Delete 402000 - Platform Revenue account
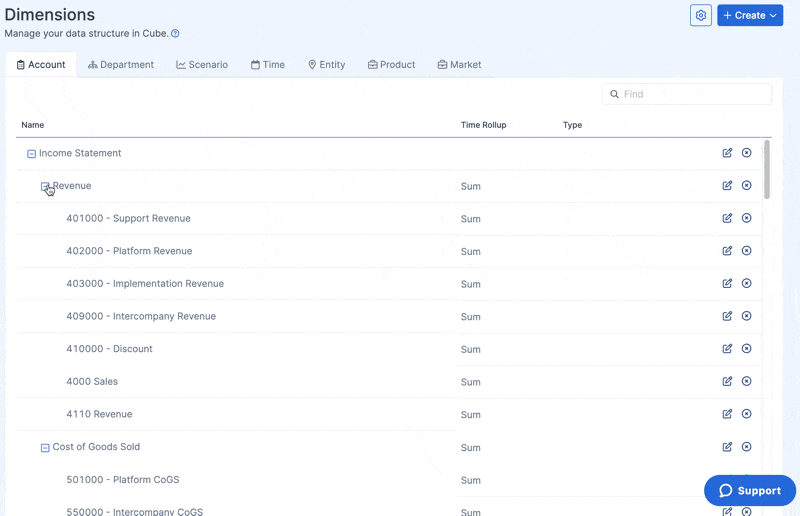 pyautogui.click(x=746, y=251)
